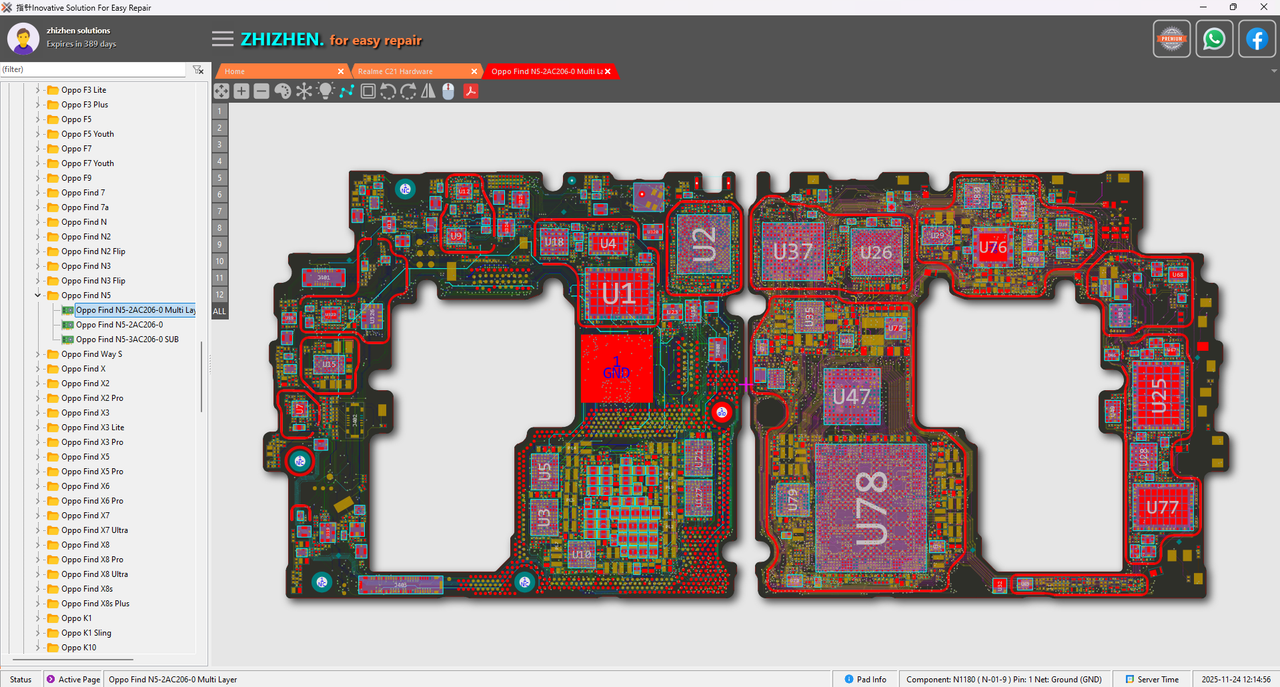Rotate board counterclockwise icon
Screen dimensions: 1280x687
click(x=388, y=91)
